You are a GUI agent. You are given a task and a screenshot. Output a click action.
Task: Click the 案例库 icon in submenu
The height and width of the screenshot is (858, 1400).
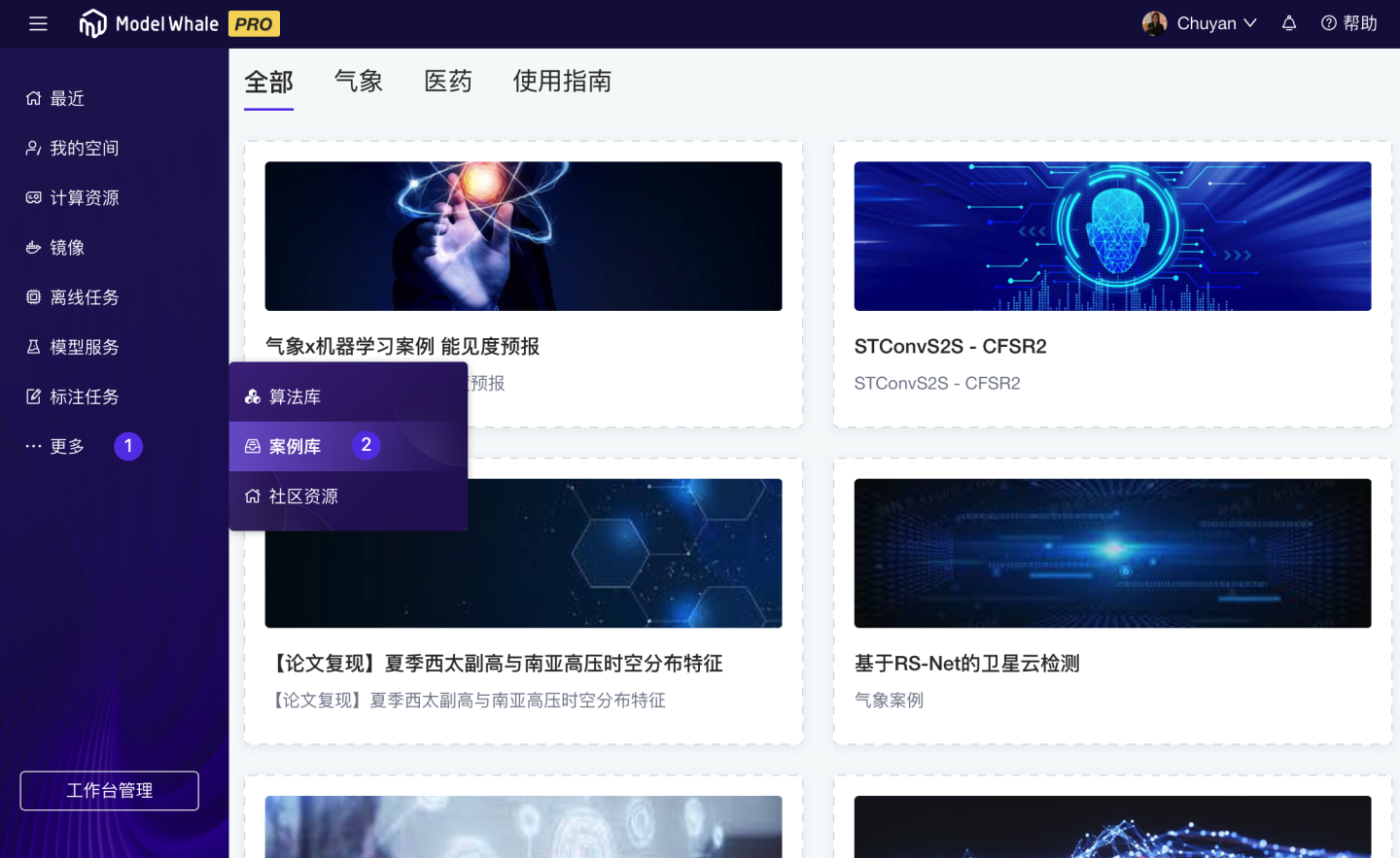pyautogui.click(x=253, y=446)
